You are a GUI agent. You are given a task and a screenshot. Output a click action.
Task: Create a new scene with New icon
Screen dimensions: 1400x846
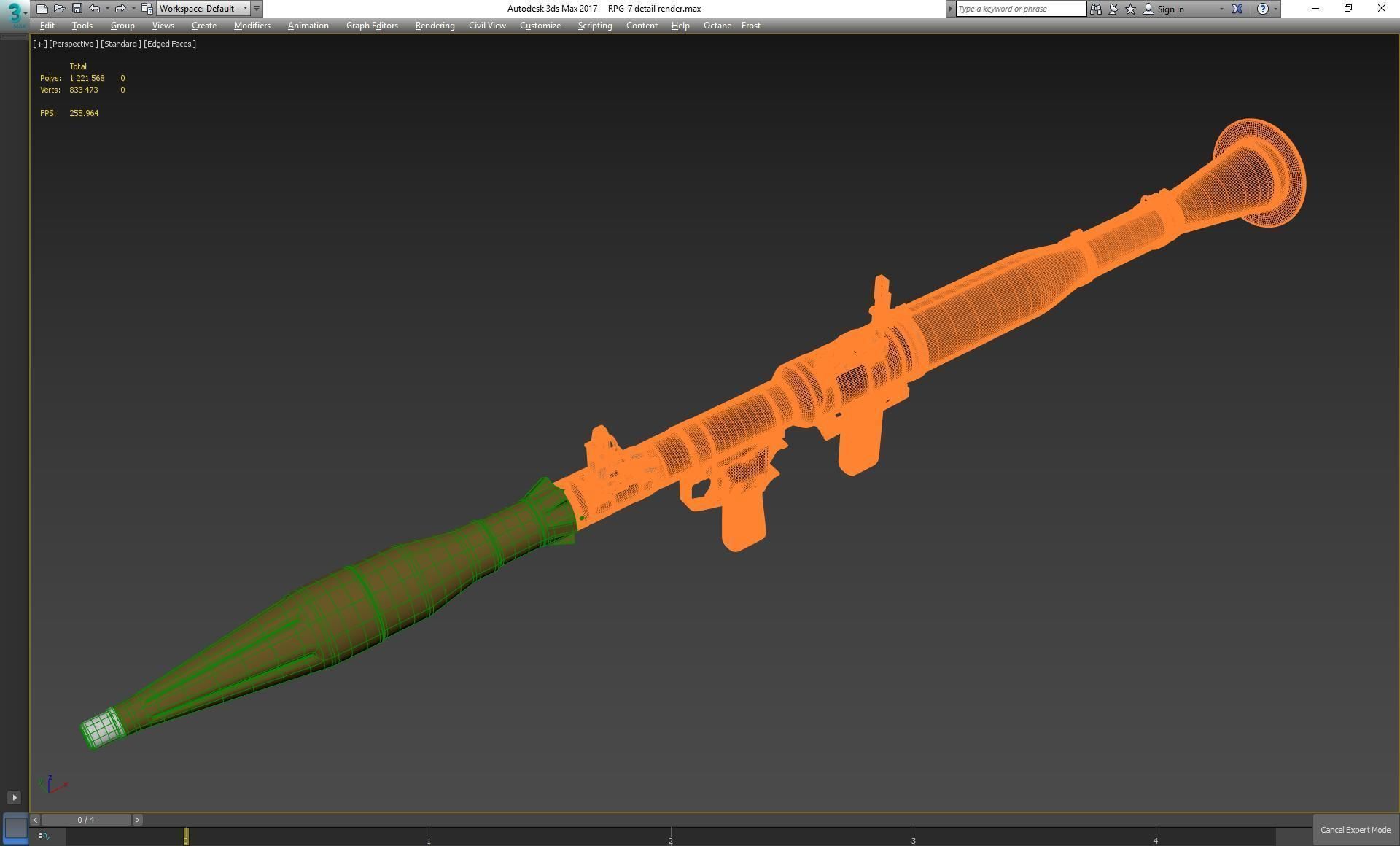pyautogui.click(x=42, y=9)
